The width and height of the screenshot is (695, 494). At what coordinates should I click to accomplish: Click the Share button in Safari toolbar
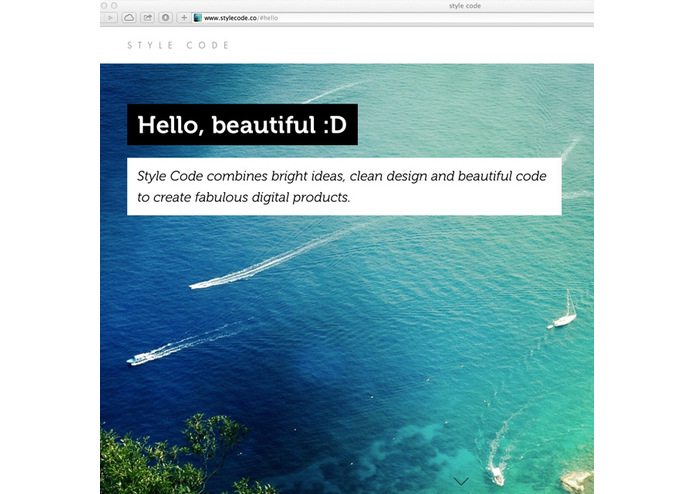[x=147, y=18]
